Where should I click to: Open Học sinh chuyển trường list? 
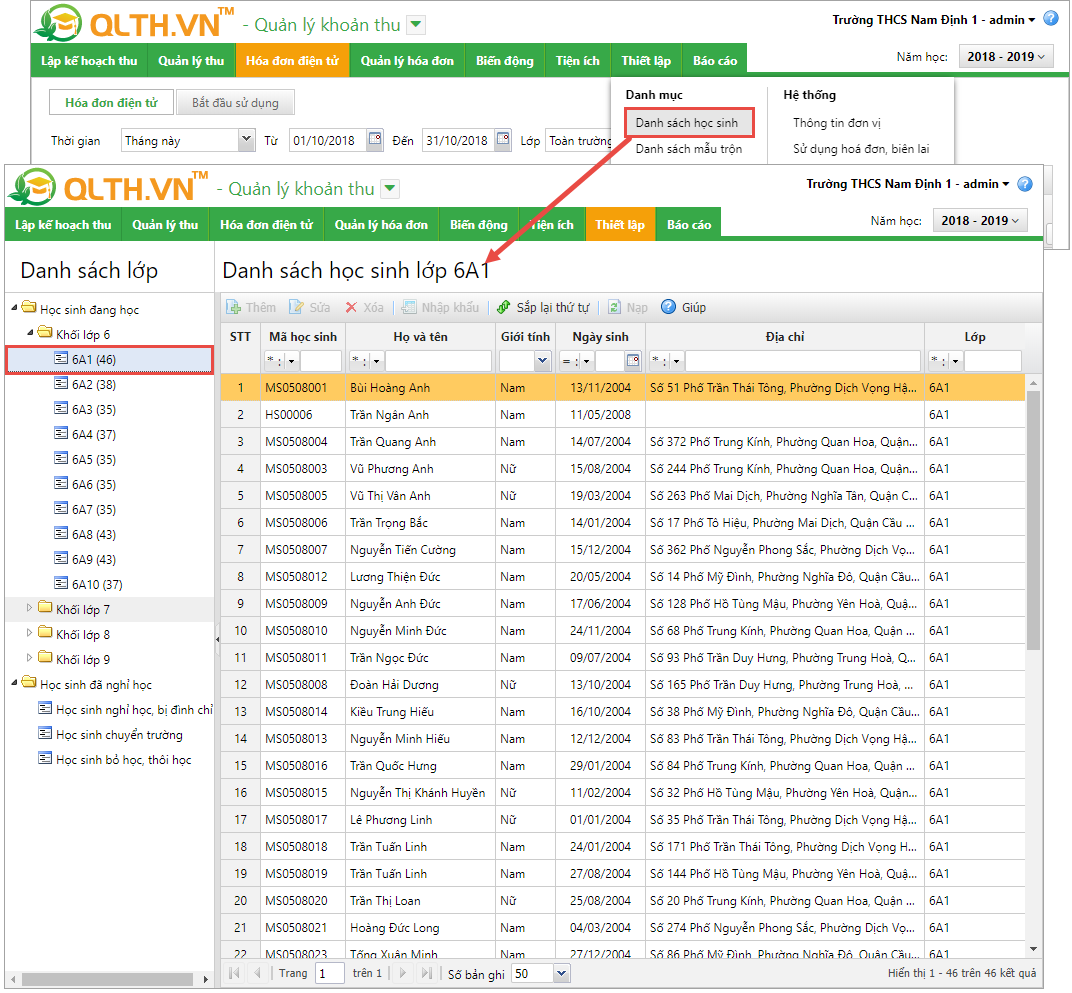pyautogui.click(x=119, y=735)
